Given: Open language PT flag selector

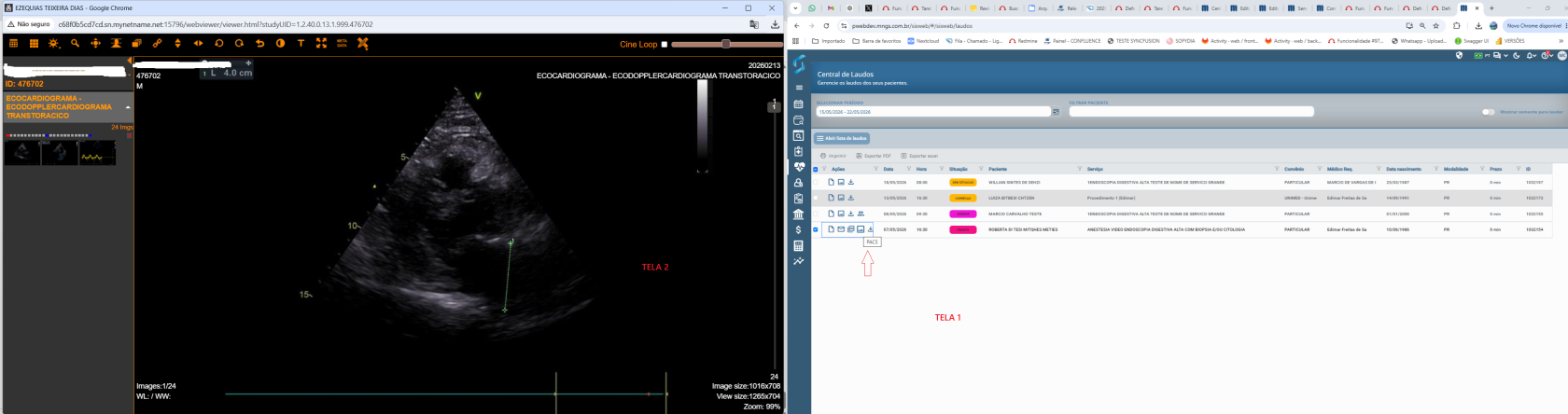Looking at the screenshot, I should click(1482, 55).
